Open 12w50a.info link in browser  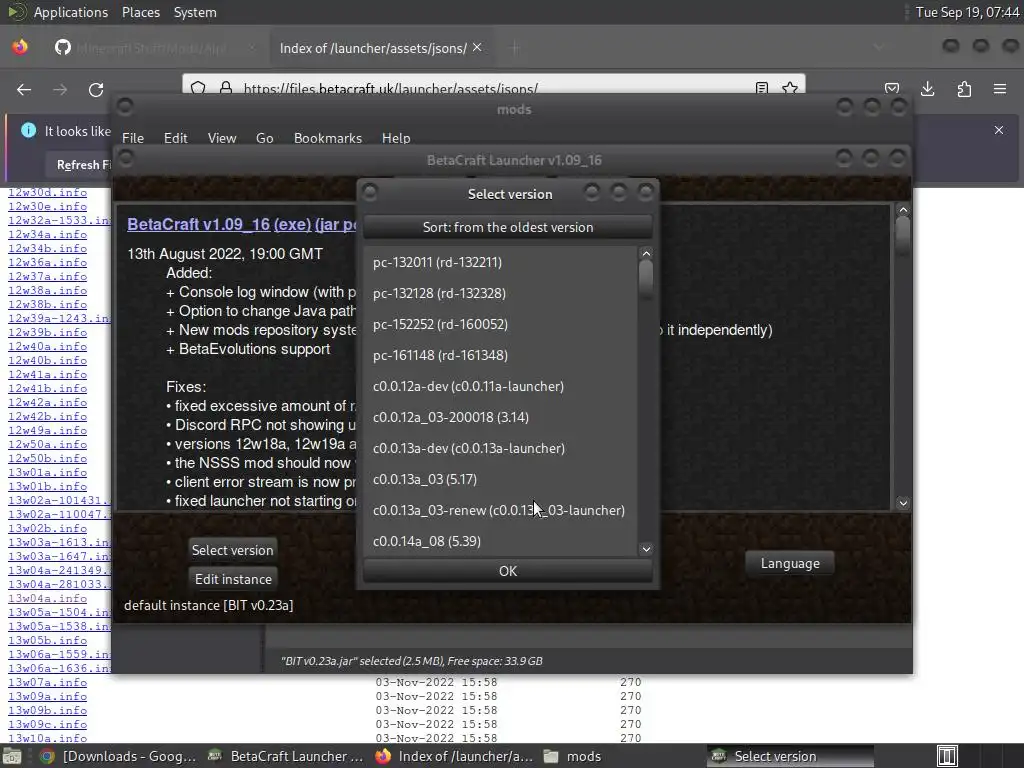pos(47,445)
